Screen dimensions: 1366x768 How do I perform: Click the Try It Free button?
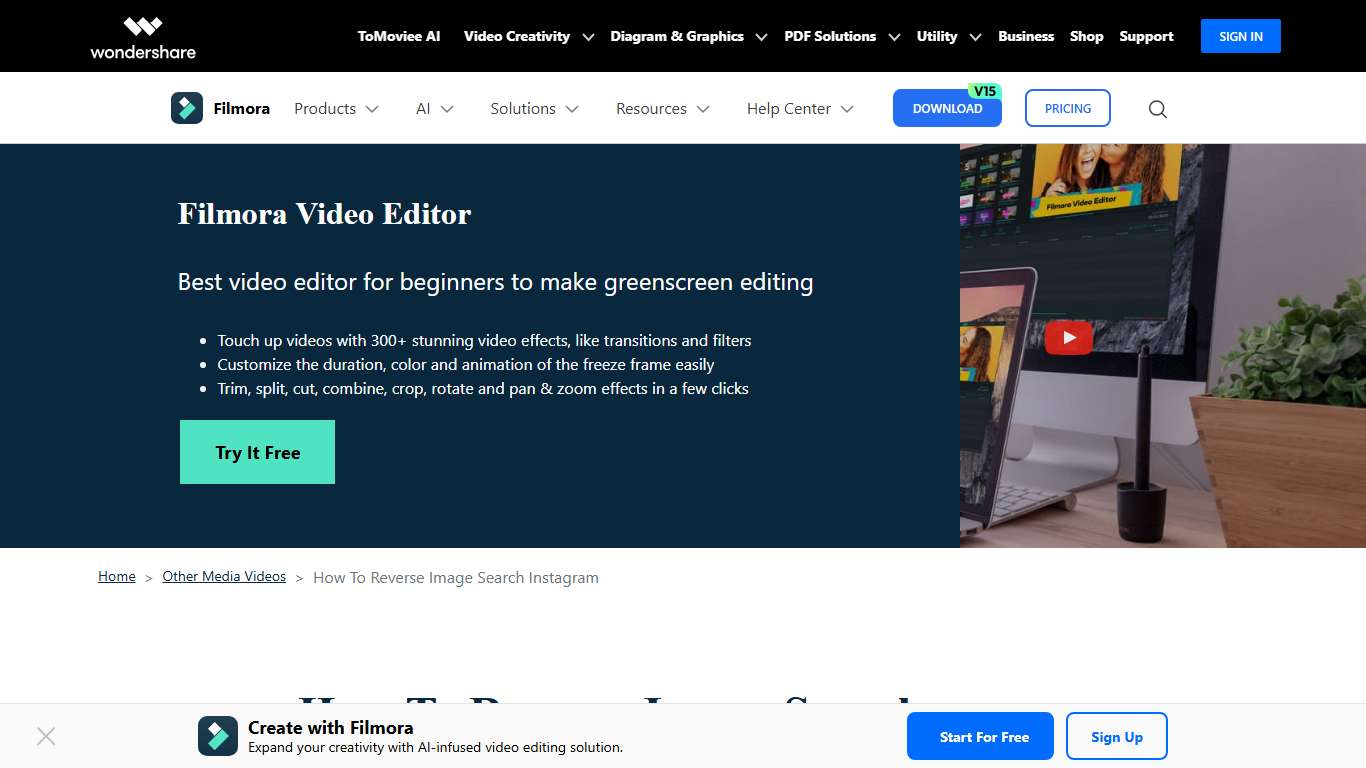click(x=257, y=452)
